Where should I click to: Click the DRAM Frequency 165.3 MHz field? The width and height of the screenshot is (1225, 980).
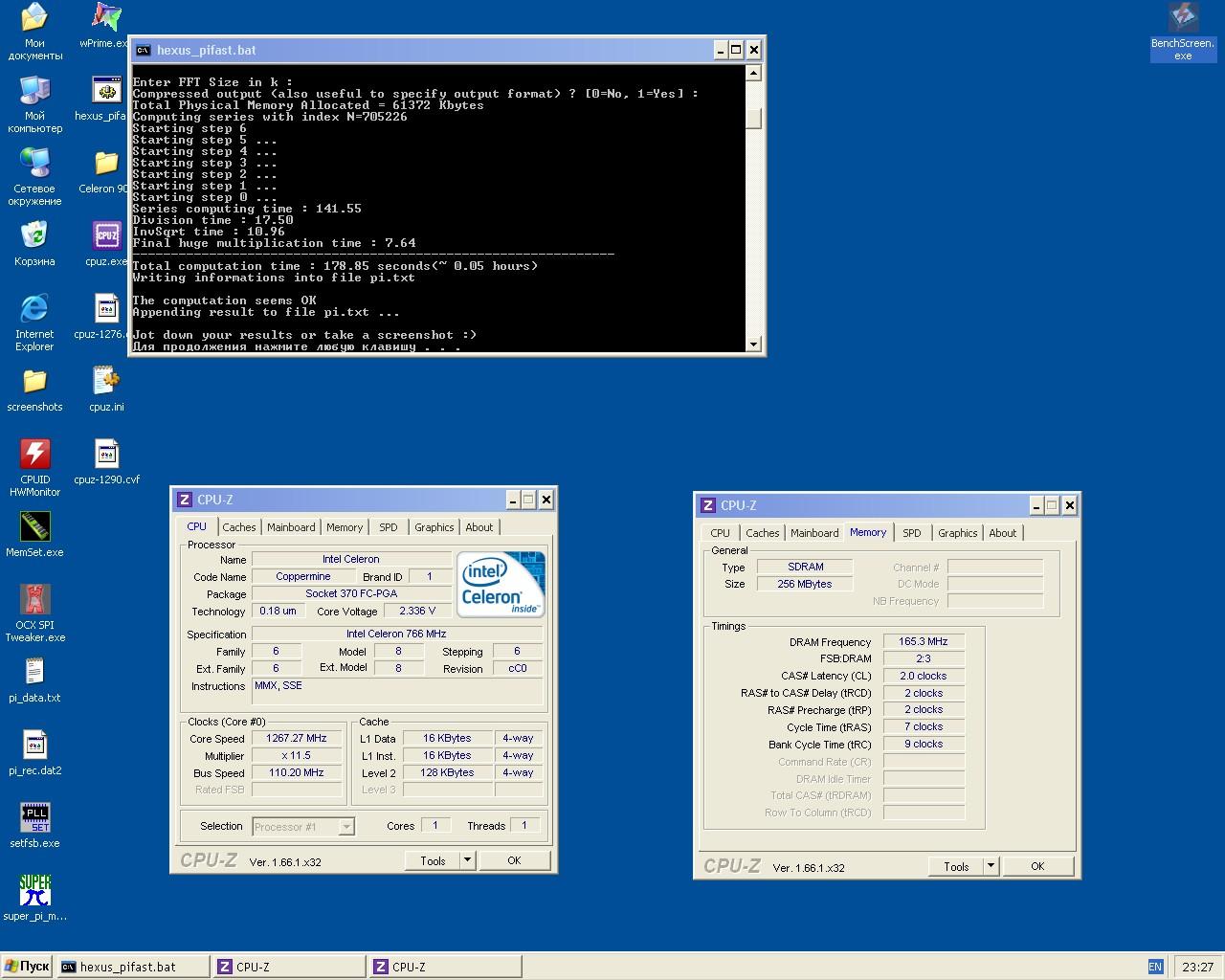coord(924,642)
